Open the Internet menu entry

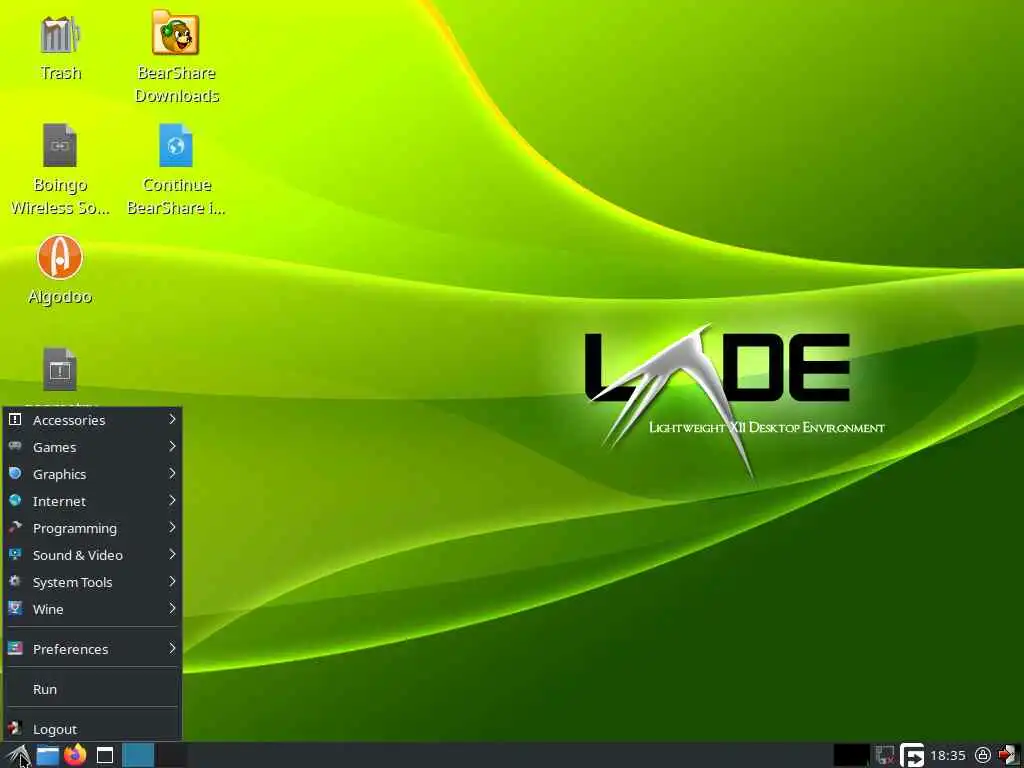pyautogui.click(x=92, y=501)
